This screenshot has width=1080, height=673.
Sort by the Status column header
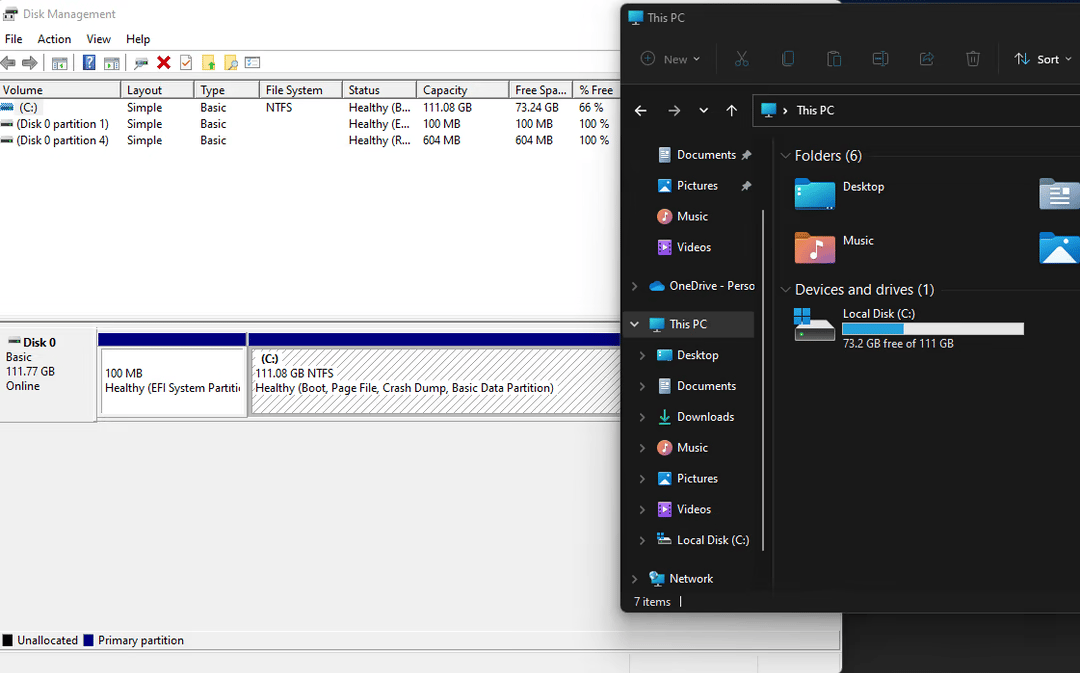click(380, 90)
